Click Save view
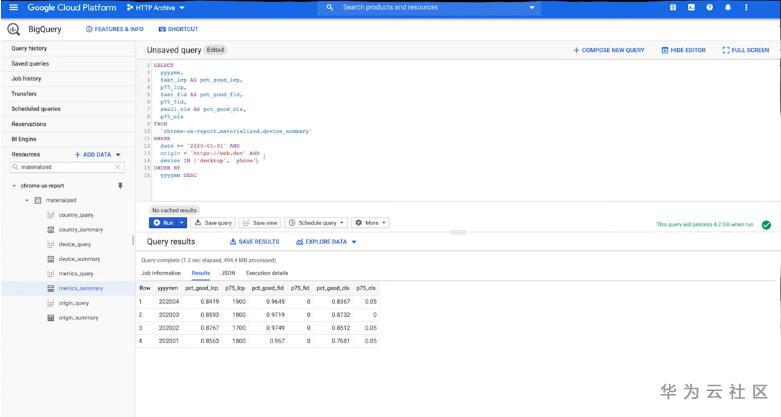Screen dimensions: 781x417 click(x=260, y=223)
